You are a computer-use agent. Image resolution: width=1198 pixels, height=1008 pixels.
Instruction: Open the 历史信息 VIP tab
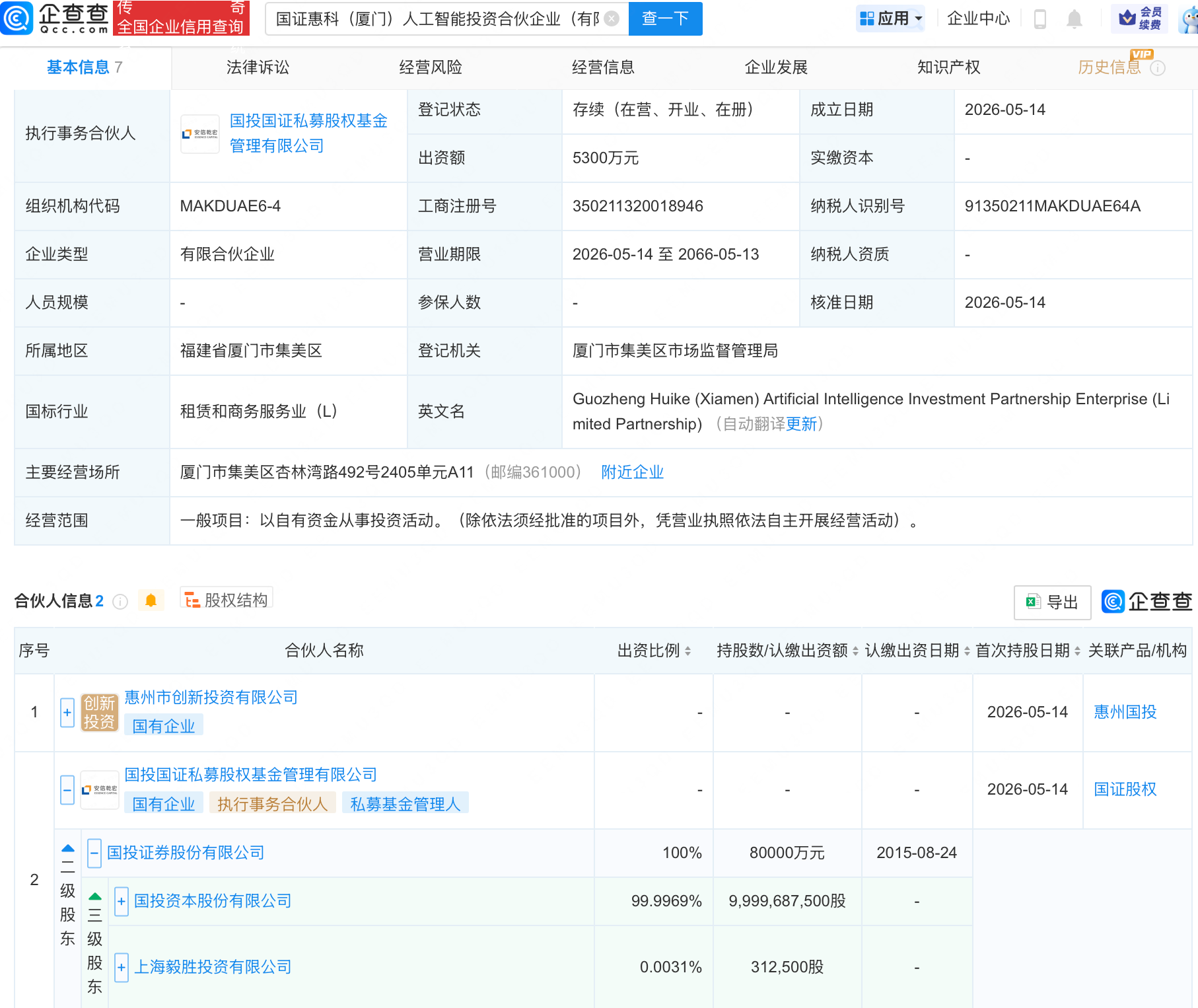coord(1110,67)
